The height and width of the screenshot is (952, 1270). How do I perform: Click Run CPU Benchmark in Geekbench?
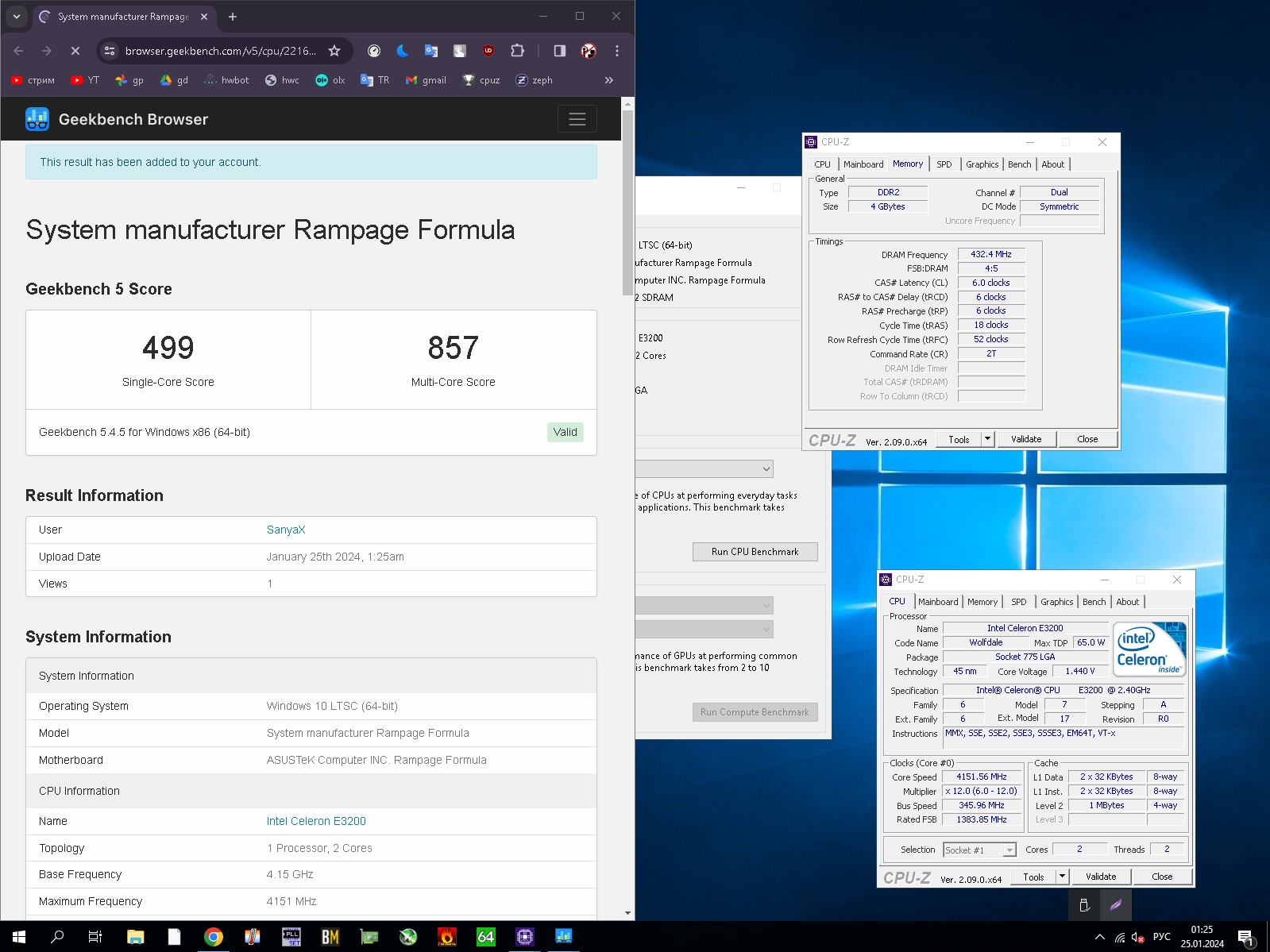click(755, 552)
